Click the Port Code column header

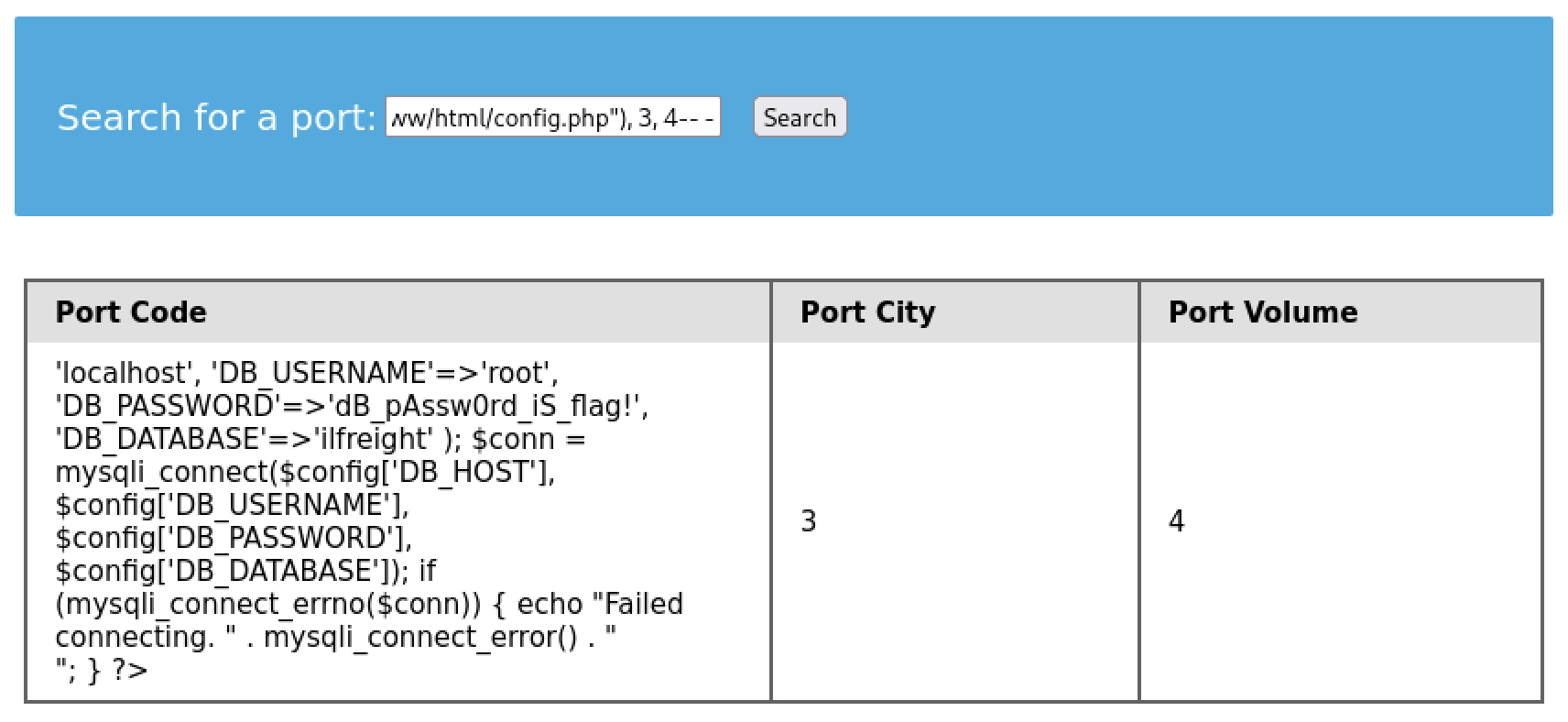[x=131, y=312]
